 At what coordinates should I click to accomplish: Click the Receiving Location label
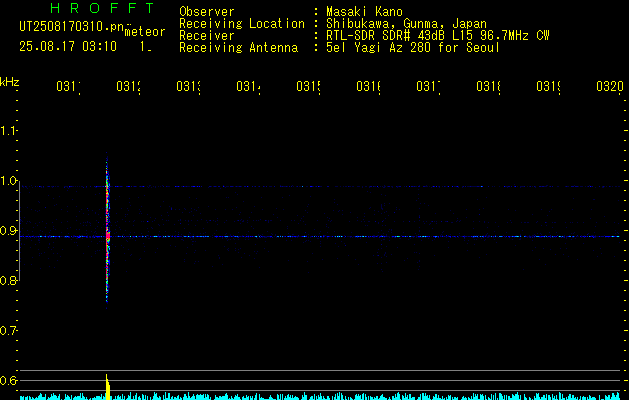point(242,24)
